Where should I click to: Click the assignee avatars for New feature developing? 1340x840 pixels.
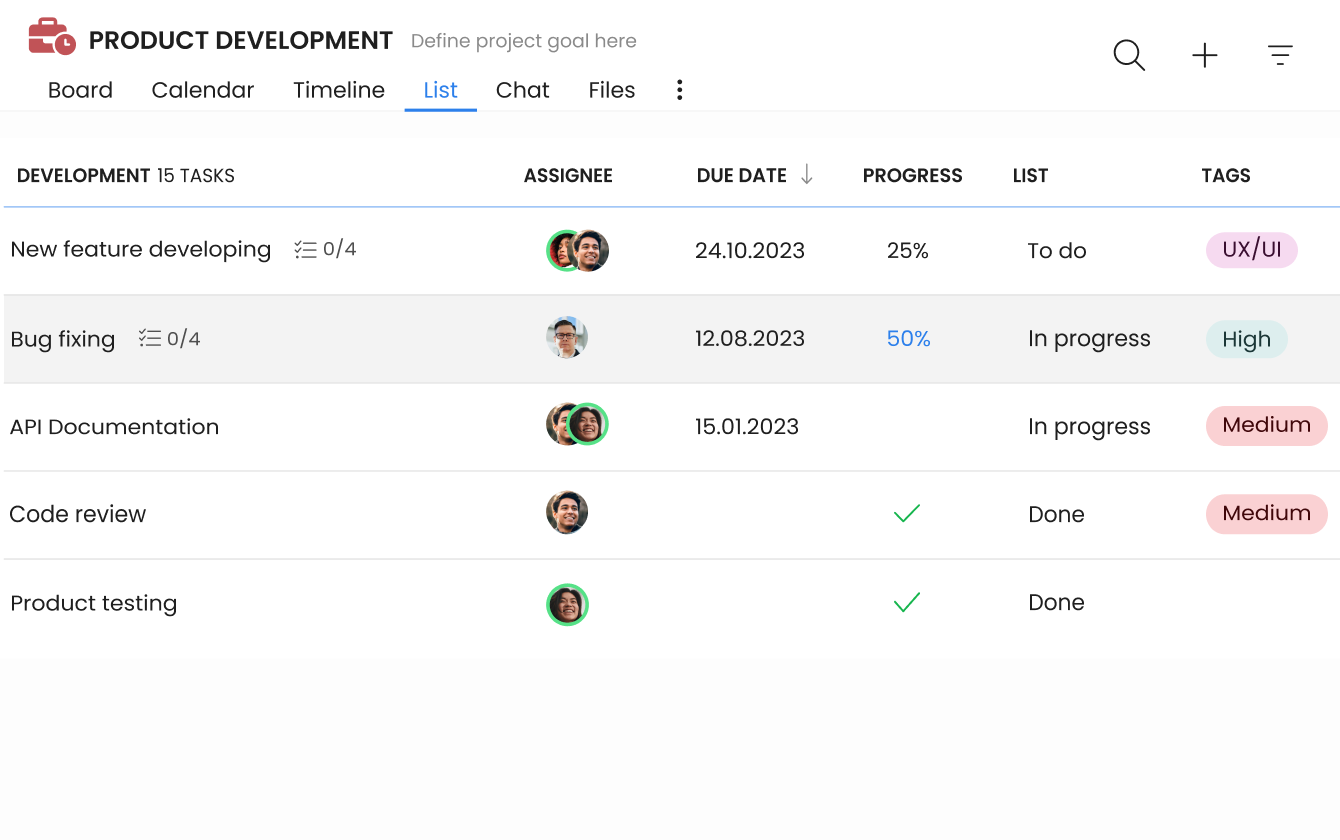(x=577, y=250)
